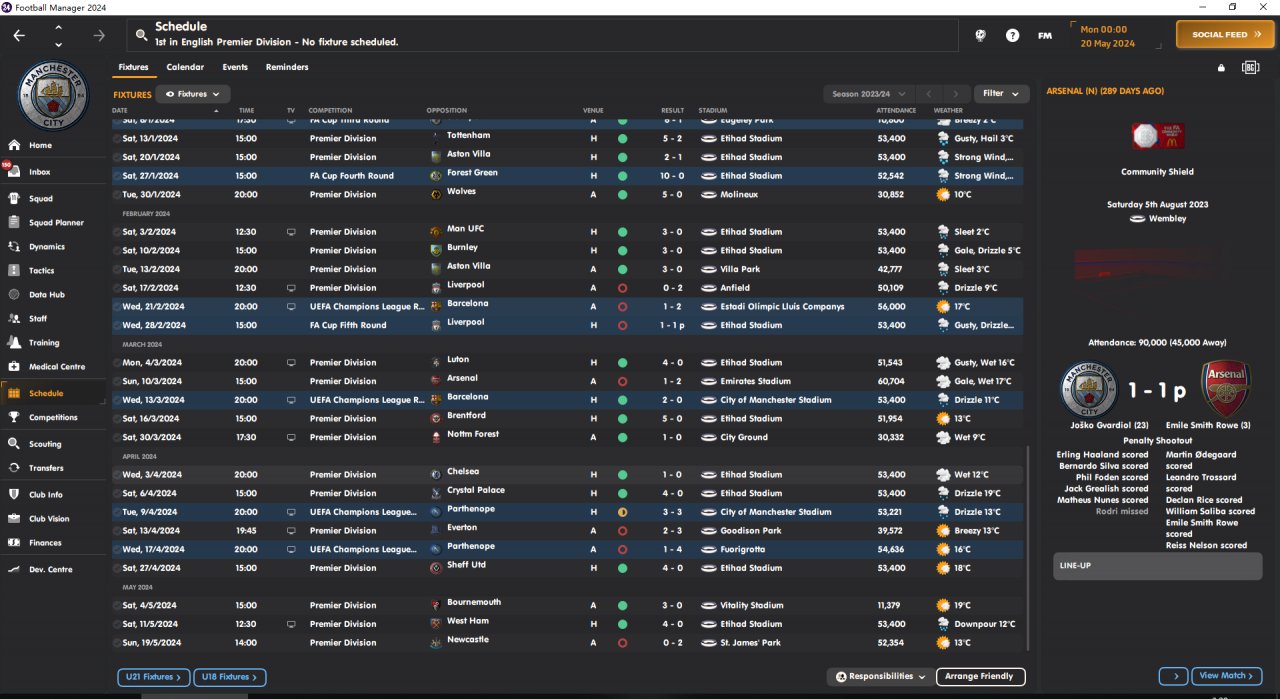The image size is (1280, 699).
Task: Click the search magnifier icon
Action: (141, 35)
